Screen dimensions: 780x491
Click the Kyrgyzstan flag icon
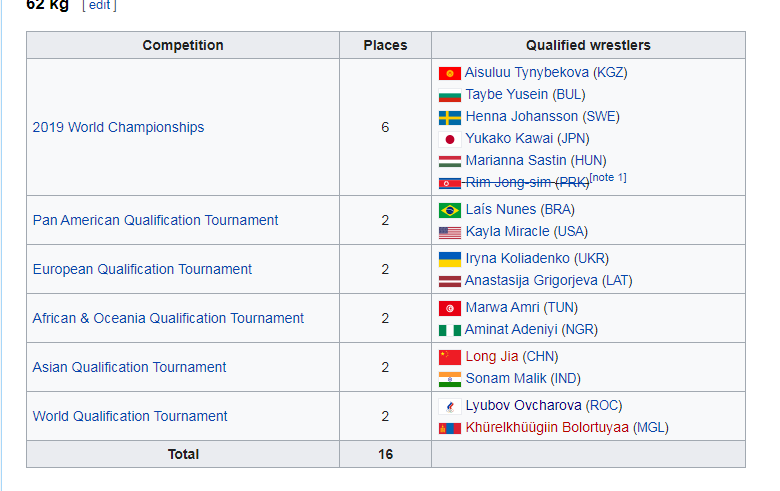pyautogui.click(x=450, y=74)
